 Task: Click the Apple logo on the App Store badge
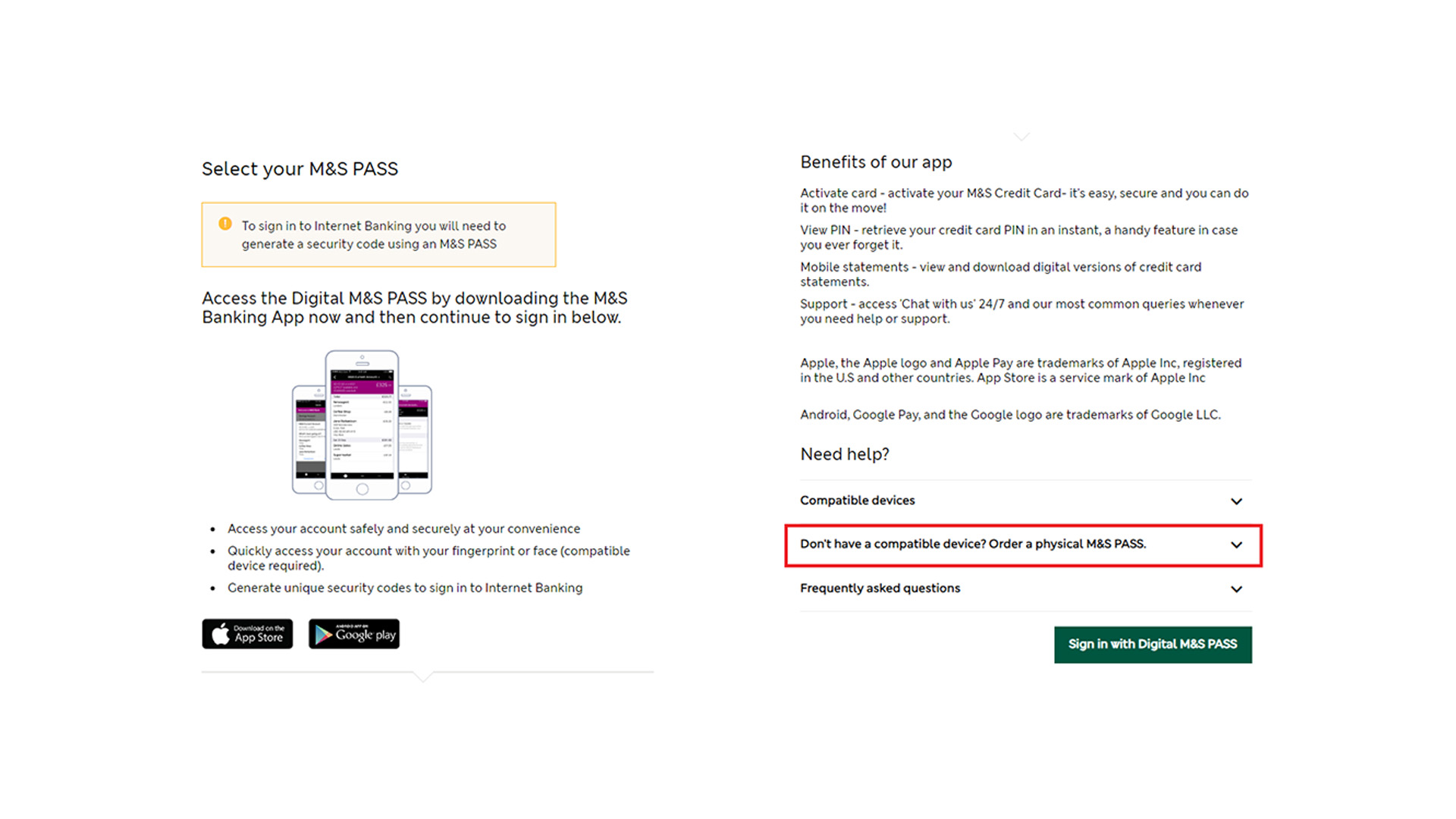point(221,633)
